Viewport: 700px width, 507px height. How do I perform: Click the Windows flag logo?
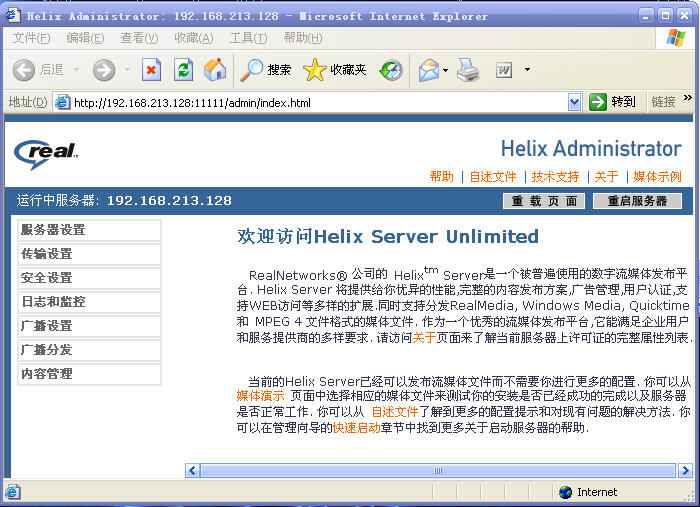click(x=675, y=38)
